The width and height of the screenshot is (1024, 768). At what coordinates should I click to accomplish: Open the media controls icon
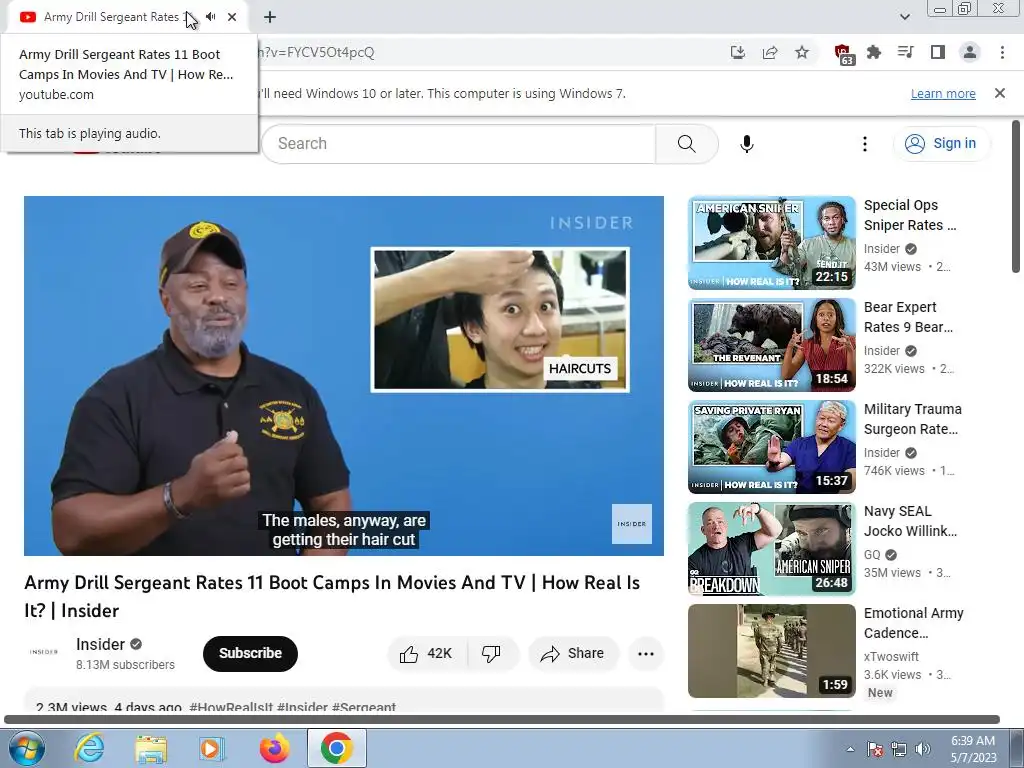point(905,53)
